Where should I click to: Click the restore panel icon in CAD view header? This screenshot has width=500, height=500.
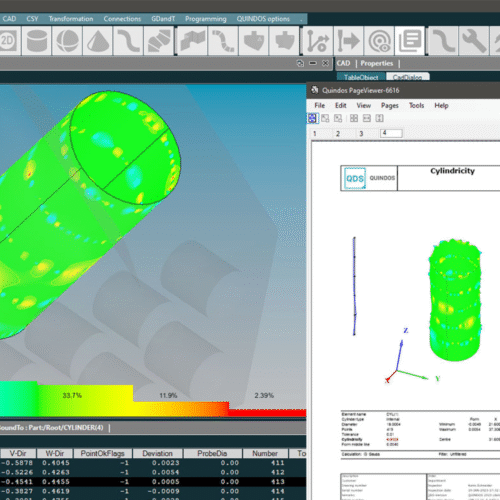point(300,63)
